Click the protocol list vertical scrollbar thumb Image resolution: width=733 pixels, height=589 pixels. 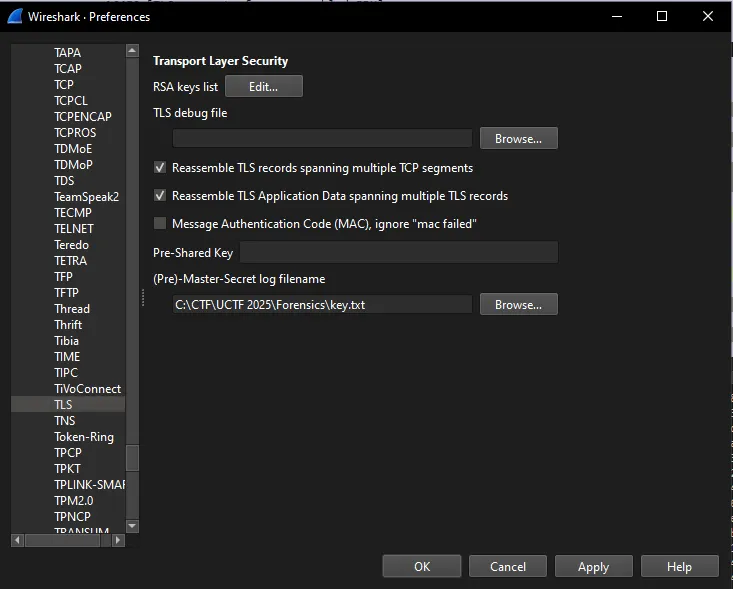[132, 458]
